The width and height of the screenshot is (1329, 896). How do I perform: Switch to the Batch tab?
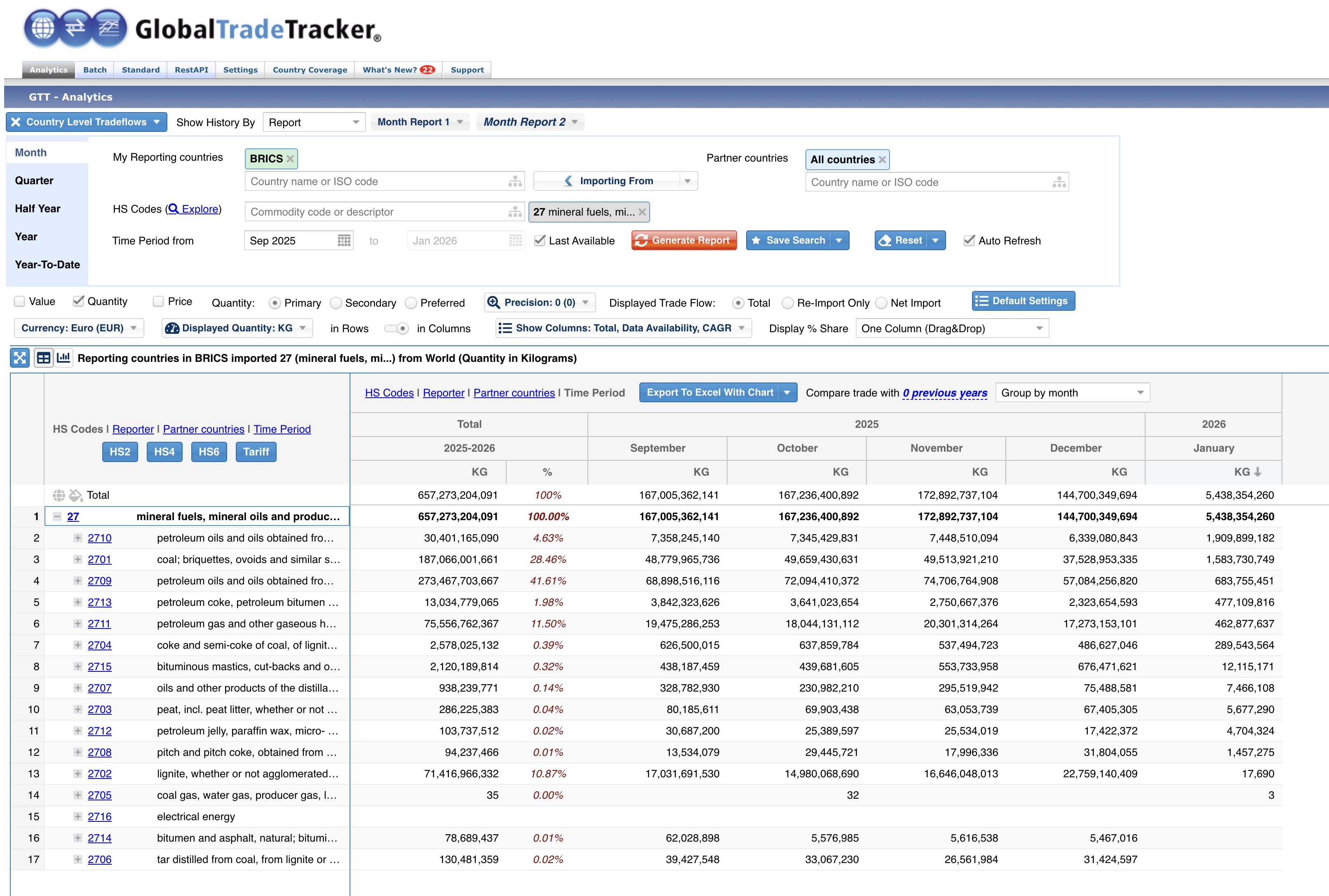pyautogui.click(x=95, y=69)
